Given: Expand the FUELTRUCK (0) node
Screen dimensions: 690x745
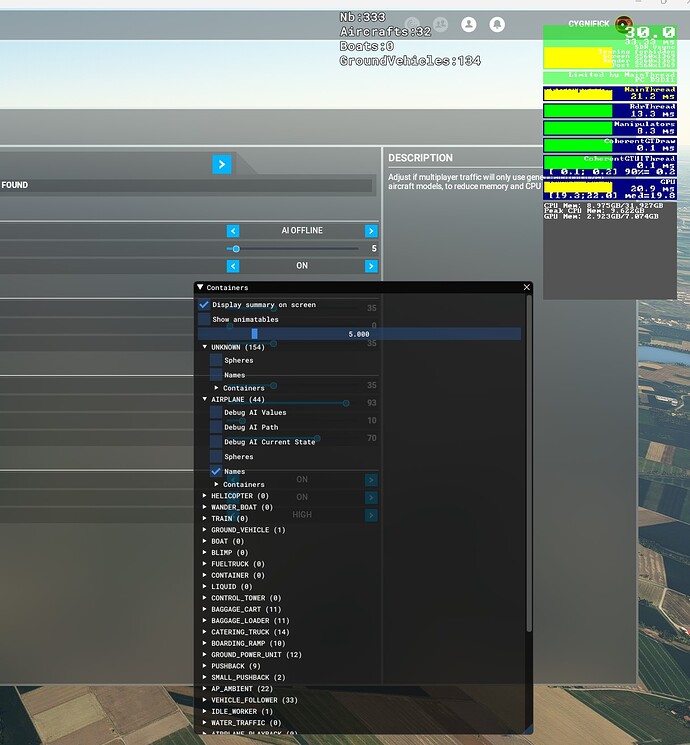Looking at the screenshot, I should click(x=205, y=564).
